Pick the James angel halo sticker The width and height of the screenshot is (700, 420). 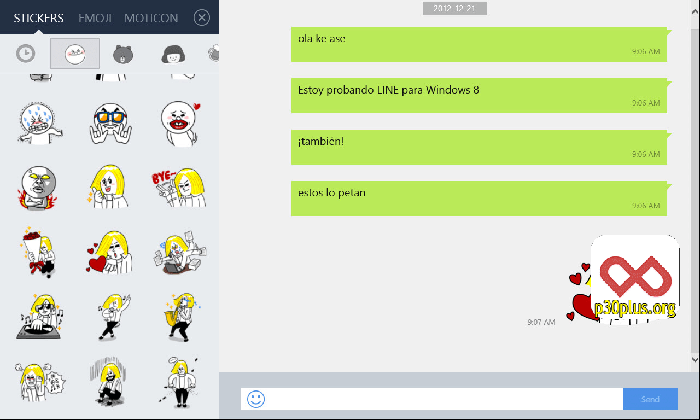(x=179, y=382)
